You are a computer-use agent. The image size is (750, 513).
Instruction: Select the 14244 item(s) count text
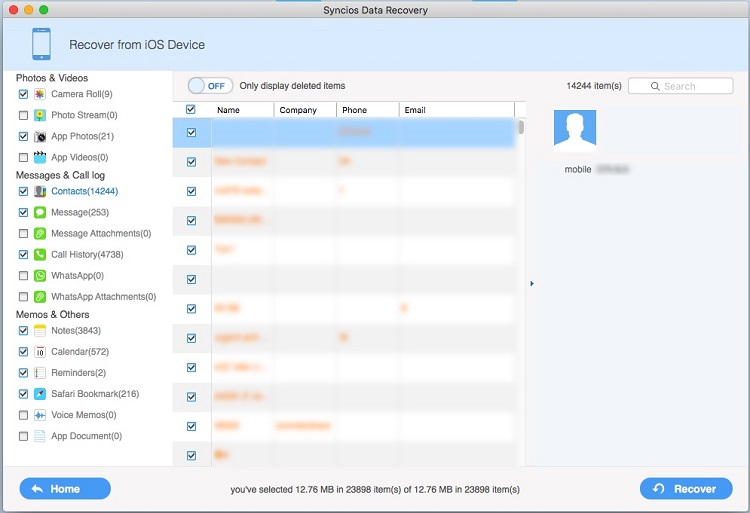click(594, 86)
